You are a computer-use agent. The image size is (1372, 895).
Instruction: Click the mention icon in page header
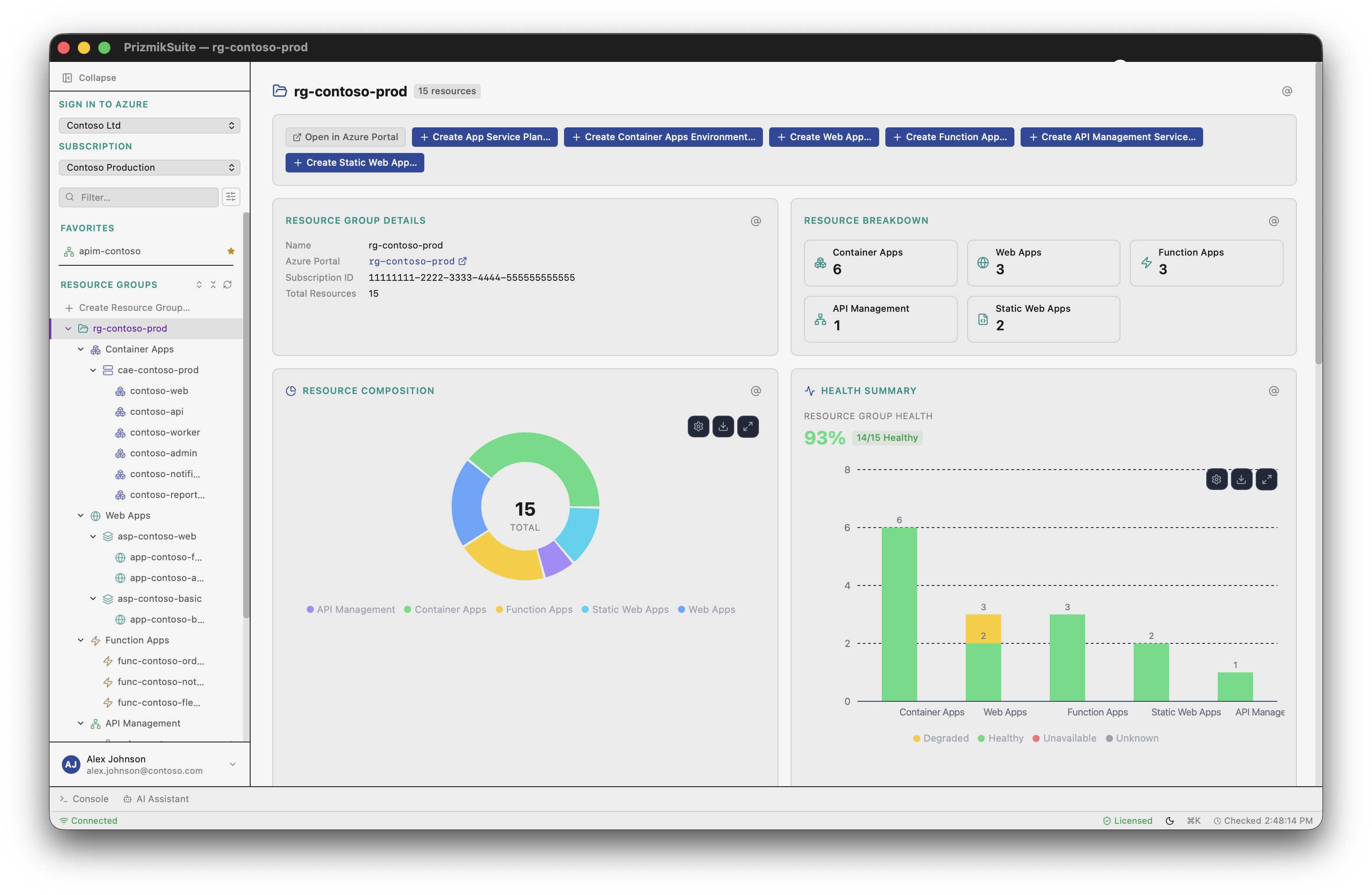1287,91
